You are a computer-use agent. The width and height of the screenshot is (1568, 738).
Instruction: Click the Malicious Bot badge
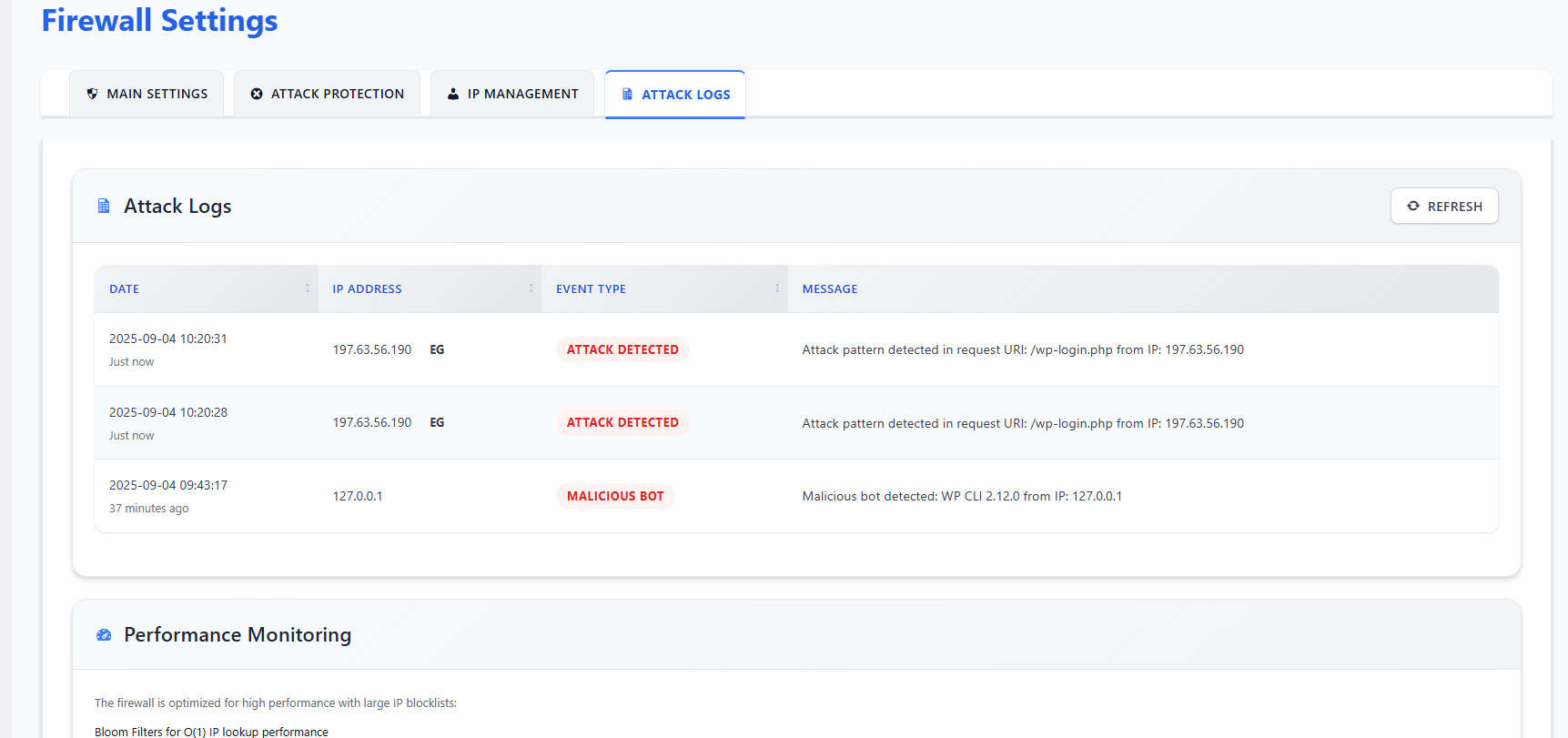click(x=615, y=496)
